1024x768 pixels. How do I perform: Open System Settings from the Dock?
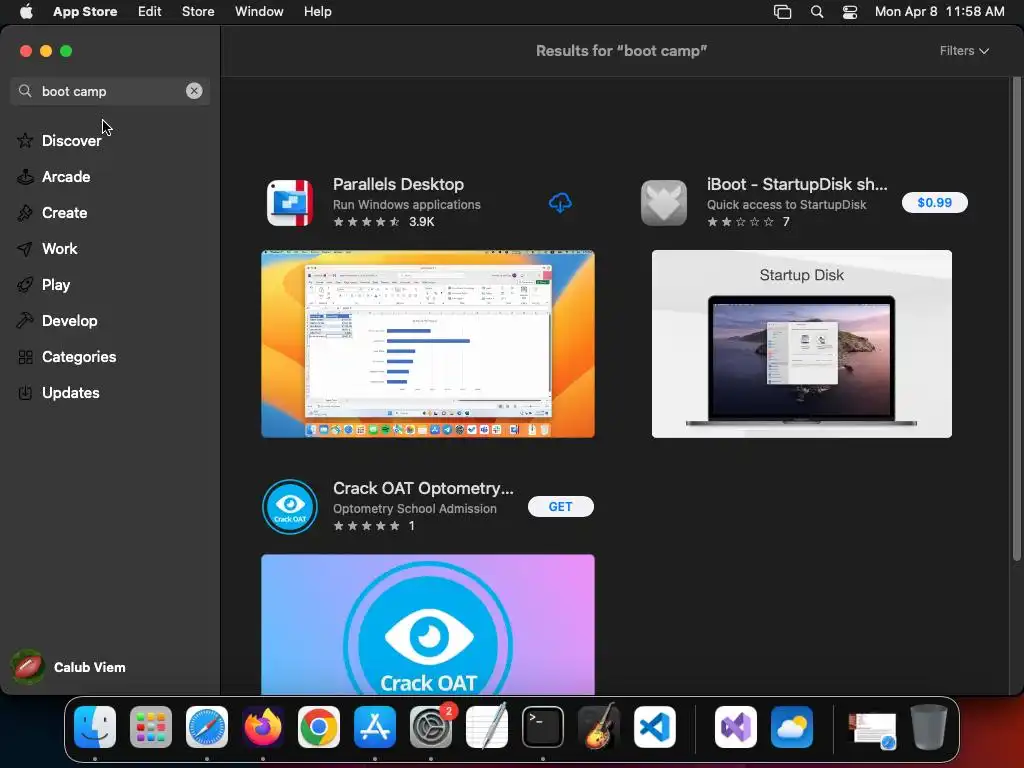[431, 726]
